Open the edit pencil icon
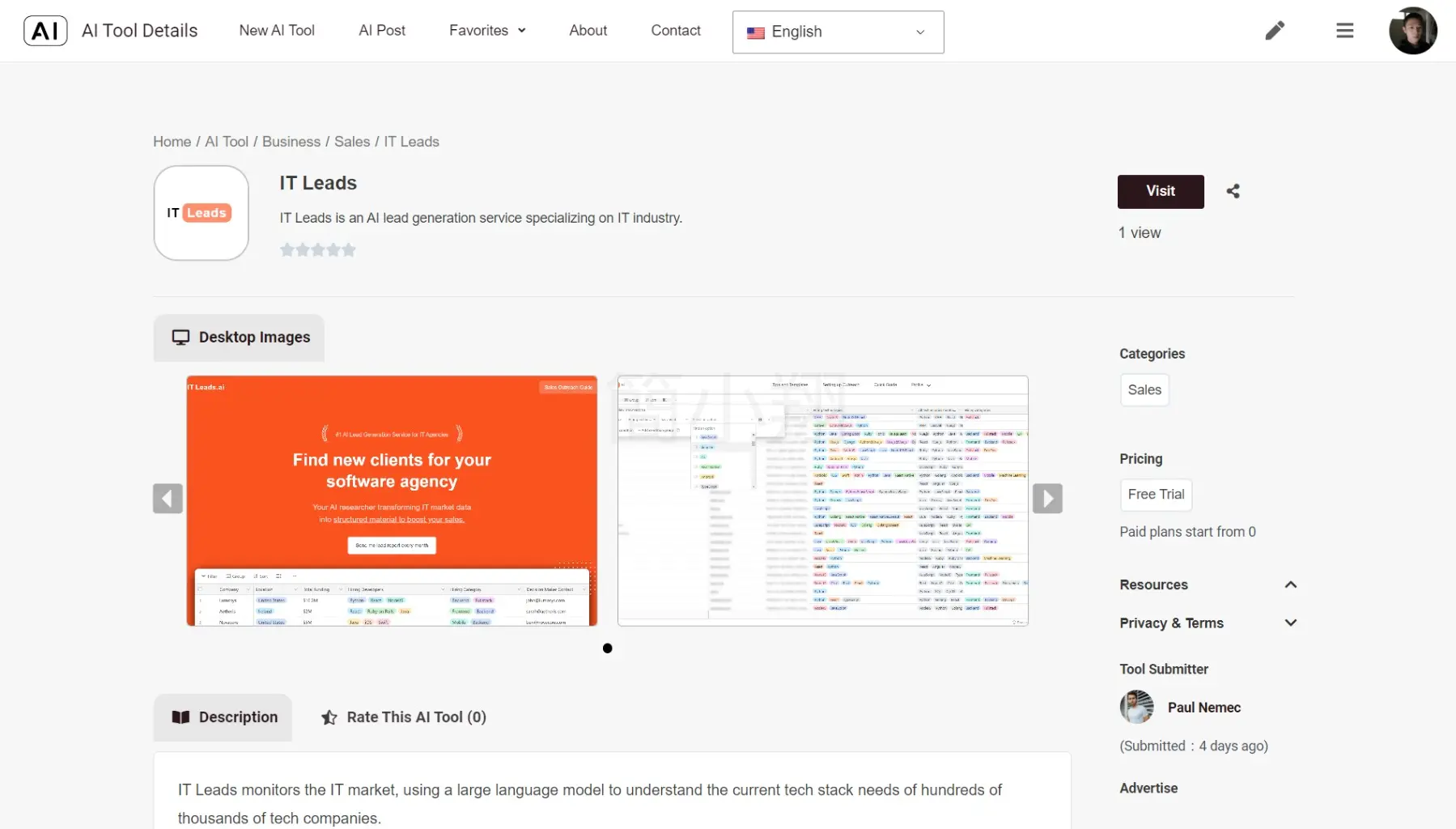 [x=1275, y=31]
